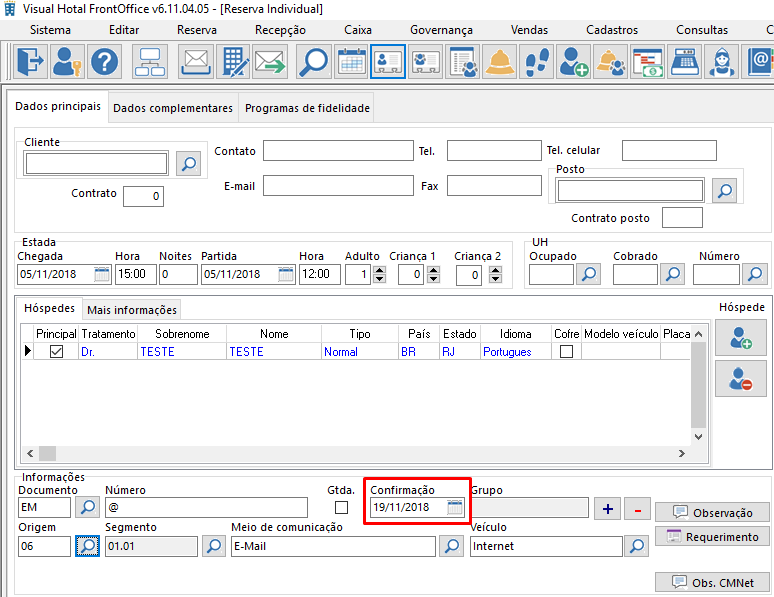Click the UH Cobrado search magnifier
774x597 pixels.
673,274
